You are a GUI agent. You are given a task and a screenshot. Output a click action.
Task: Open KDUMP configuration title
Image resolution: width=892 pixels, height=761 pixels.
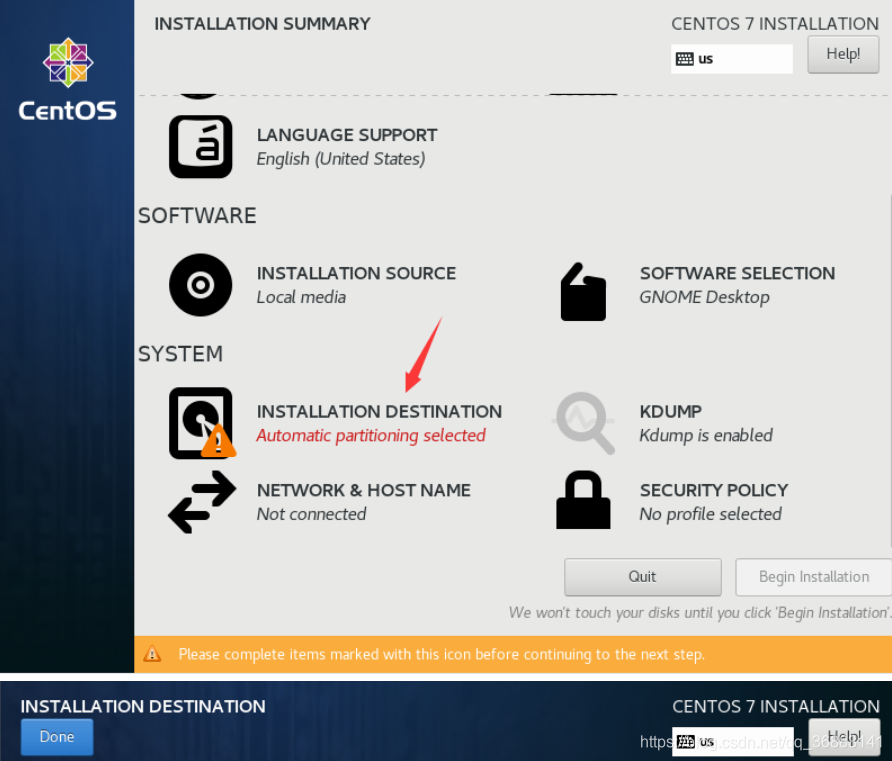click(671, 411)
